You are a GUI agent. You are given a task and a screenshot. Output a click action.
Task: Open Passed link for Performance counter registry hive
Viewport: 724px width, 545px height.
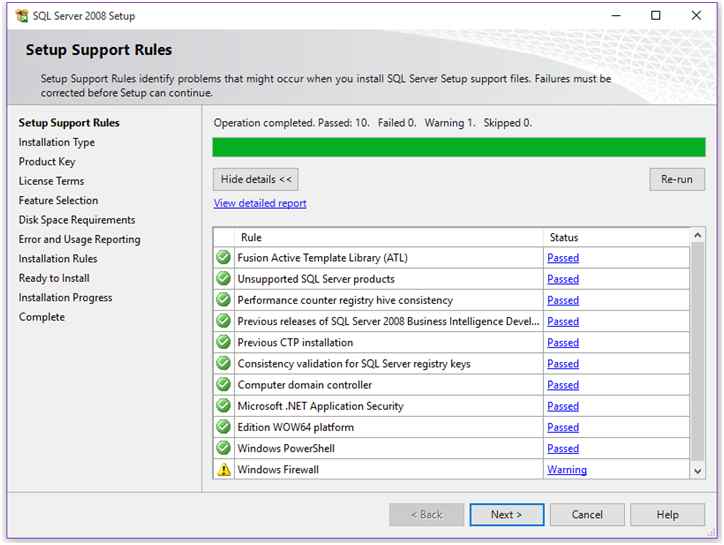[563, 300]
